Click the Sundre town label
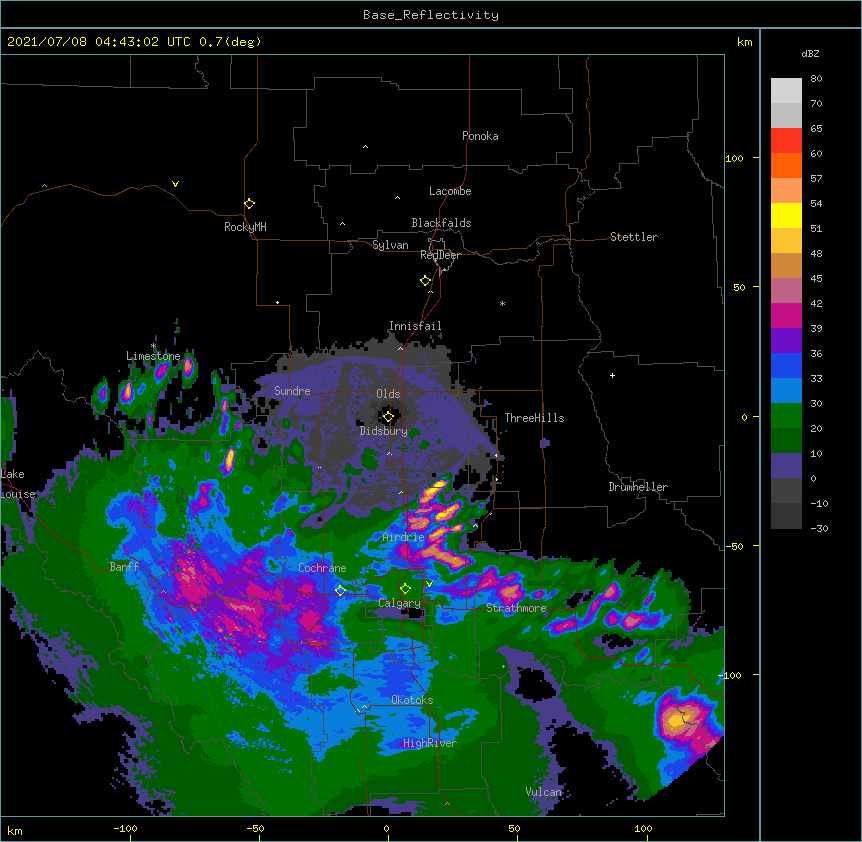862x842 pixels. (x=292, y=391)
